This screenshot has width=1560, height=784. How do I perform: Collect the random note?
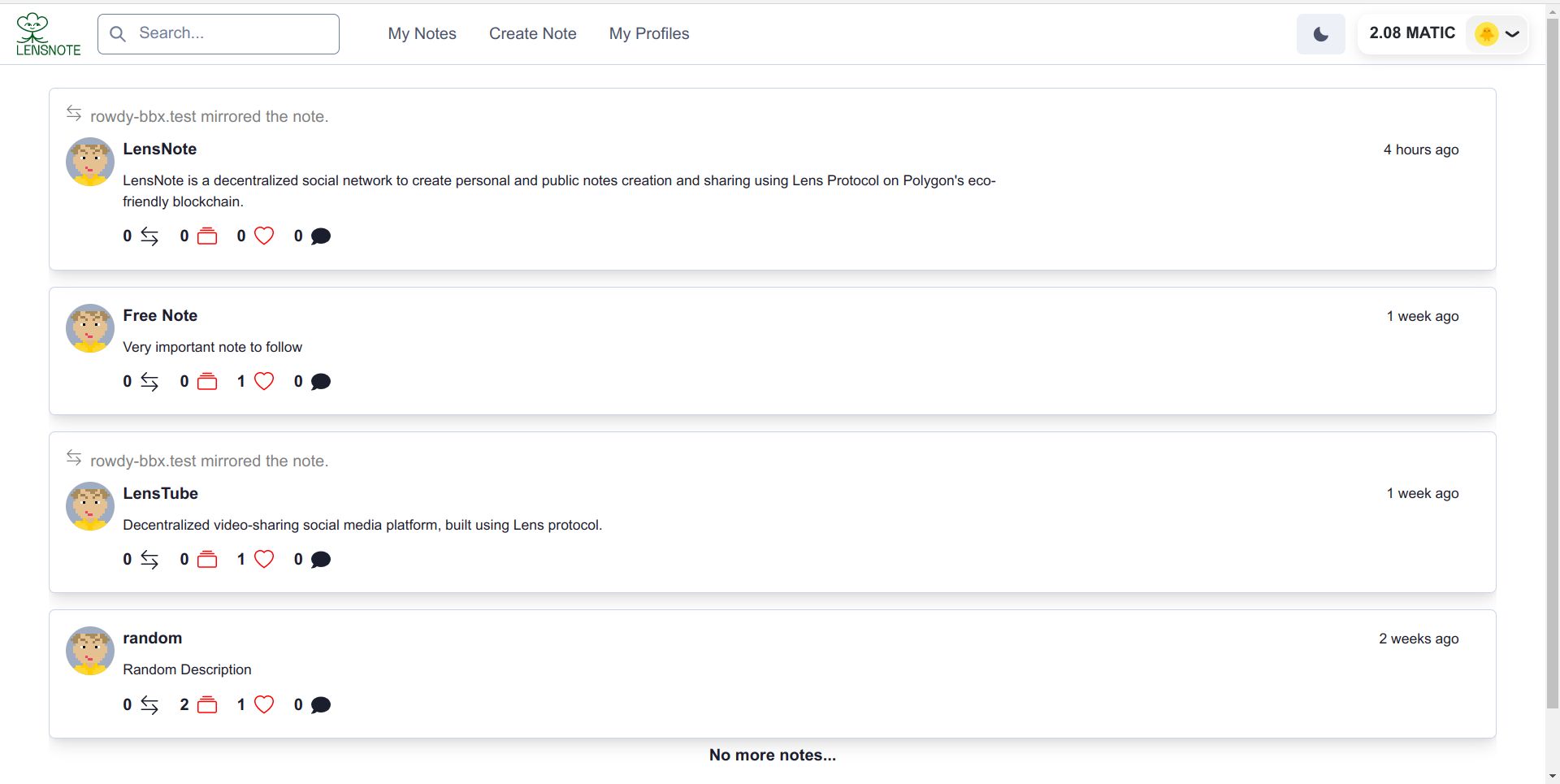coord(207,705)
